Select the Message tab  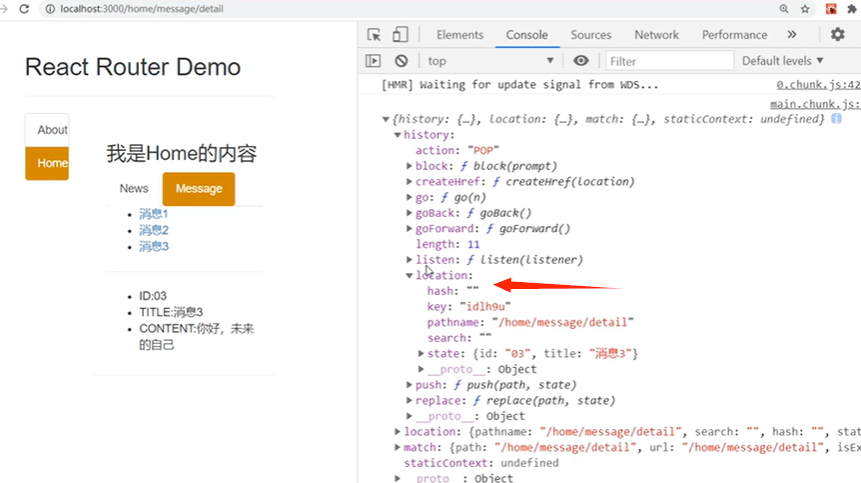[199, 189]
